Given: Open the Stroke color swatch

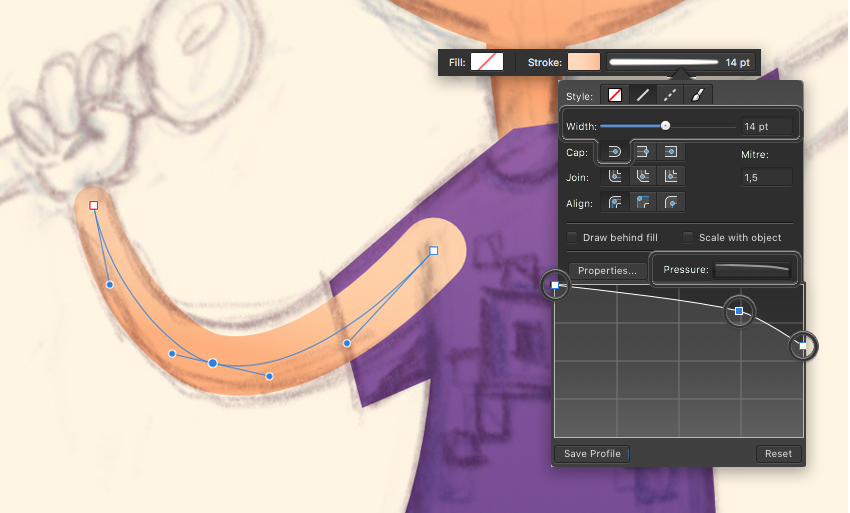Looking at the screenshot, I should coord(584,62).
